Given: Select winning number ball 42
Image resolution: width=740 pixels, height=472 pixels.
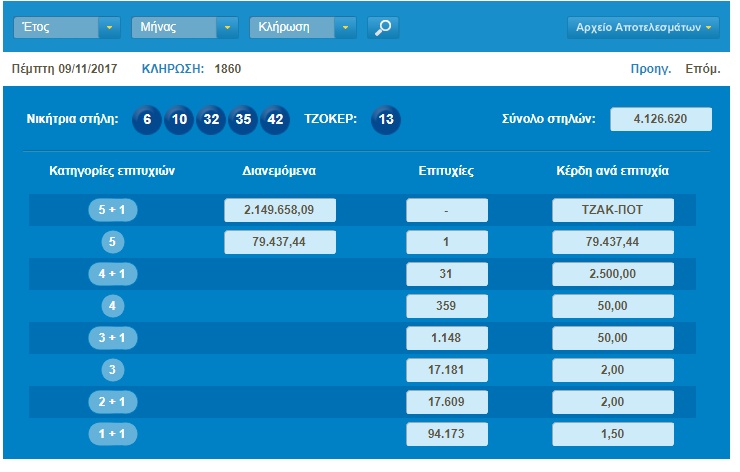Looking at the screenshot, I should (275, 119).
